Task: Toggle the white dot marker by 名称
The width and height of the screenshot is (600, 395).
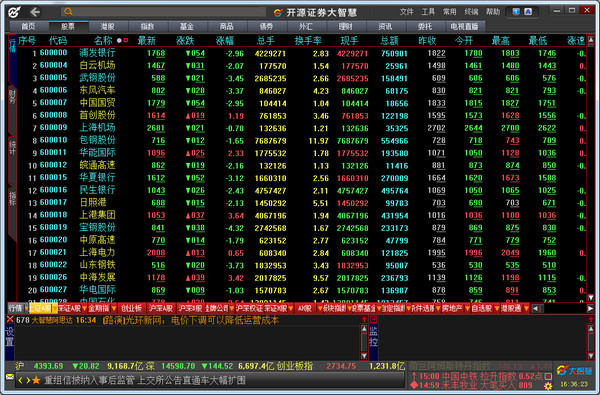Action: point(119,40)
